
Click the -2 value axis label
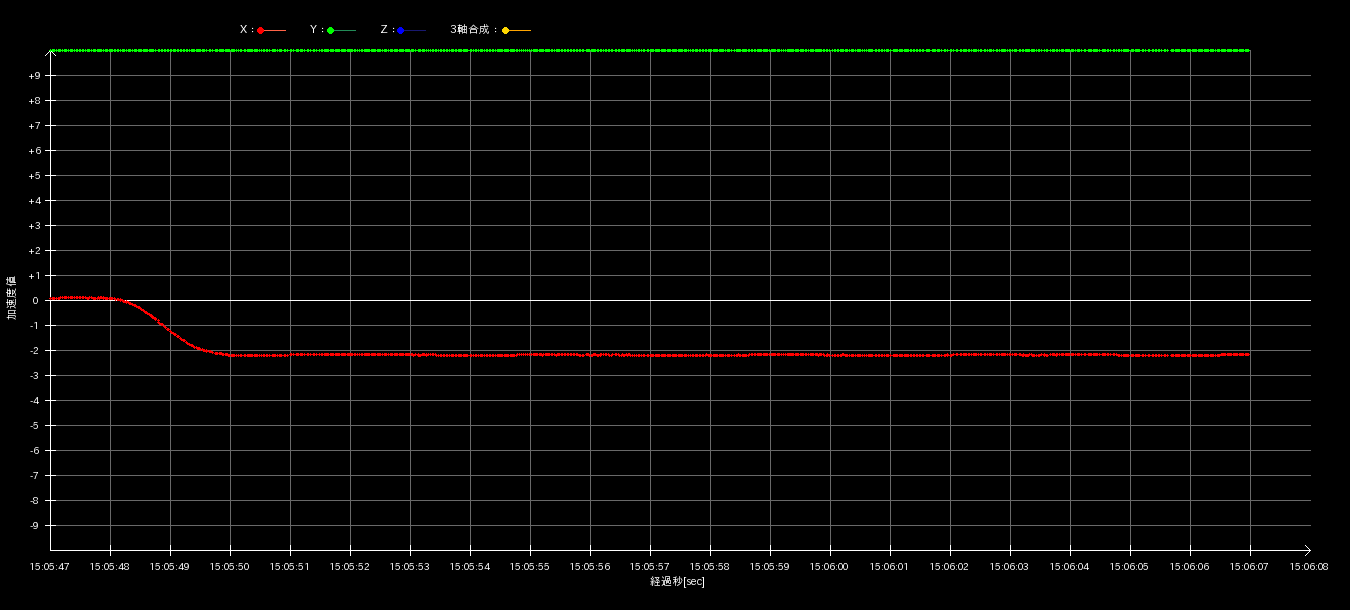click(x=34, y=351)
